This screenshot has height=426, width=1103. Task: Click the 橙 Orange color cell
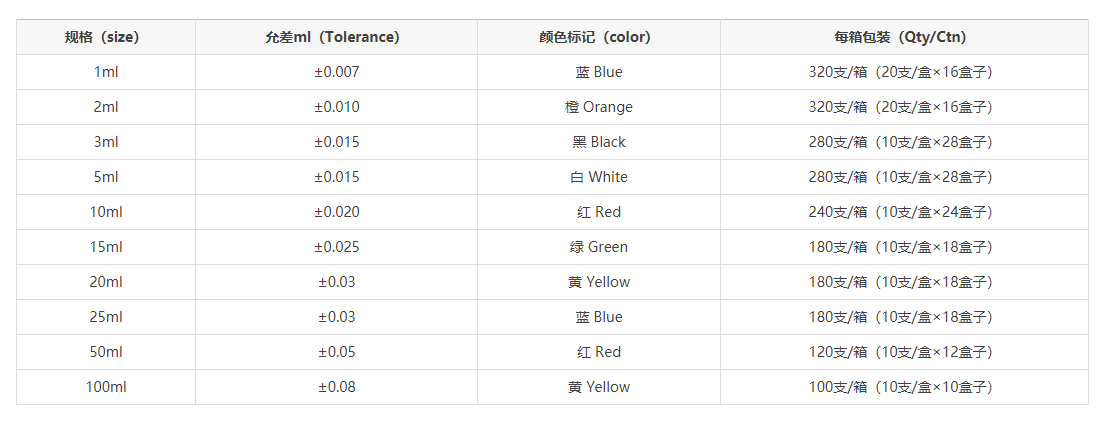pyautogui.click(x=599, y=108)
